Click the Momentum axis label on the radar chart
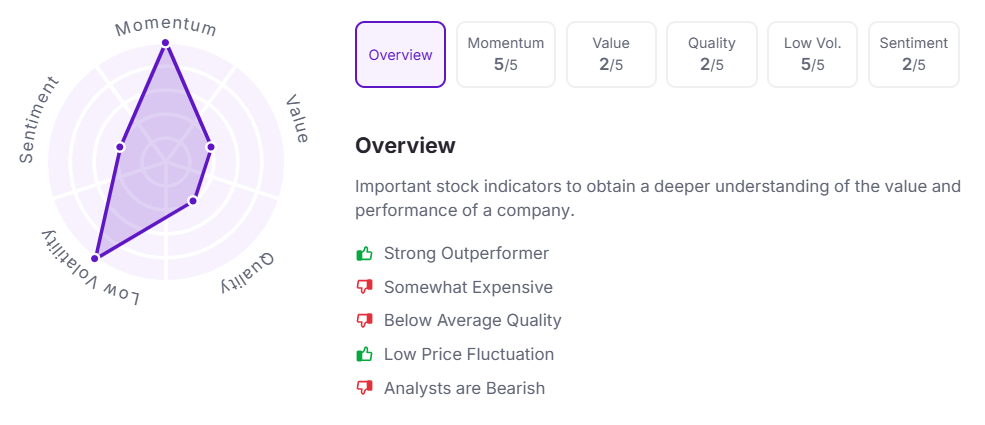Image resolution: width=985 pixels, height=425 pixels. coord(166,24)
